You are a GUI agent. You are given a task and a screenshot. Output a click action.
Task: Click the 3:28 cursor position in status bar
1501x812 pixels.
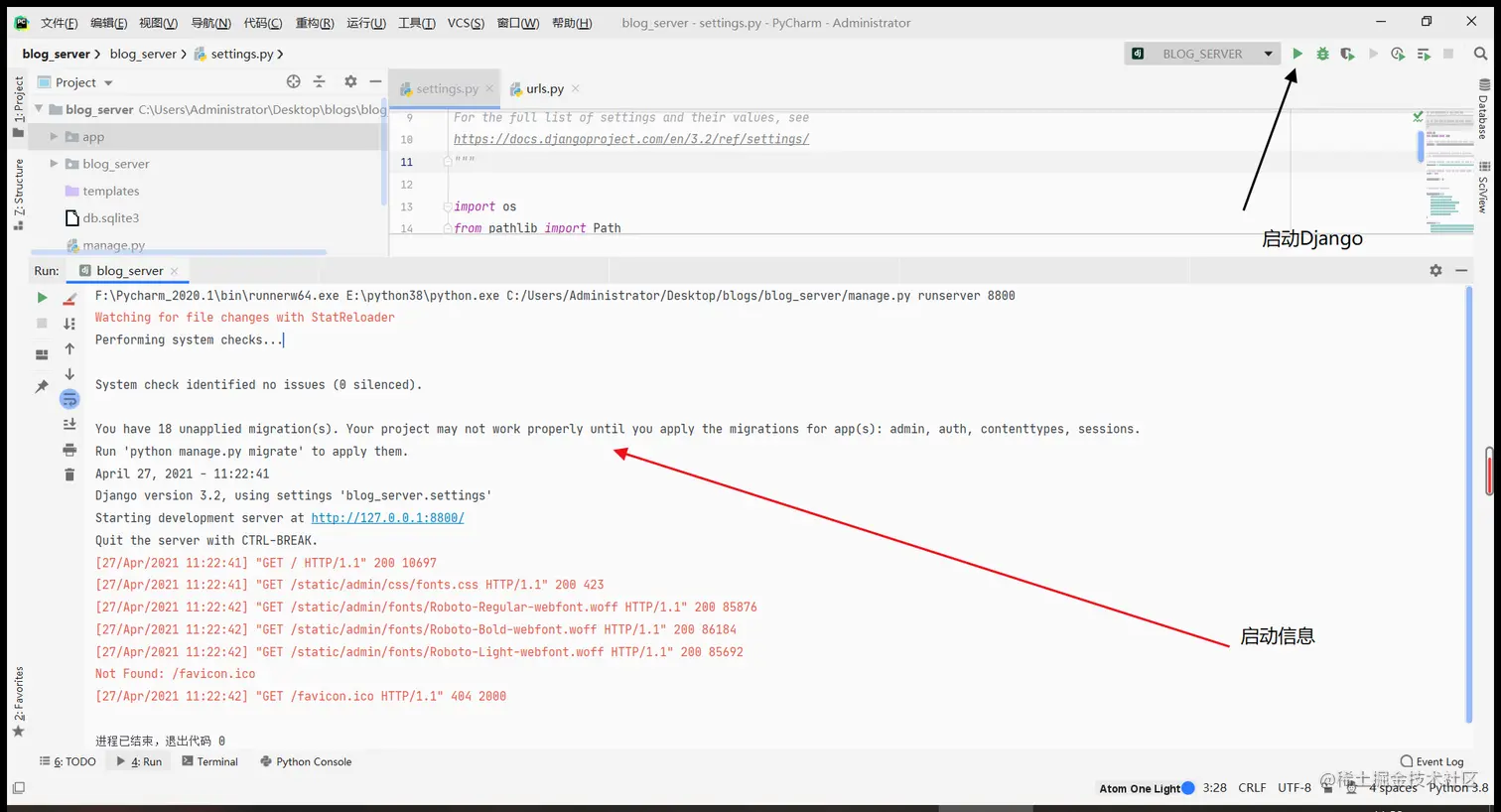(x=1214, y=788)
